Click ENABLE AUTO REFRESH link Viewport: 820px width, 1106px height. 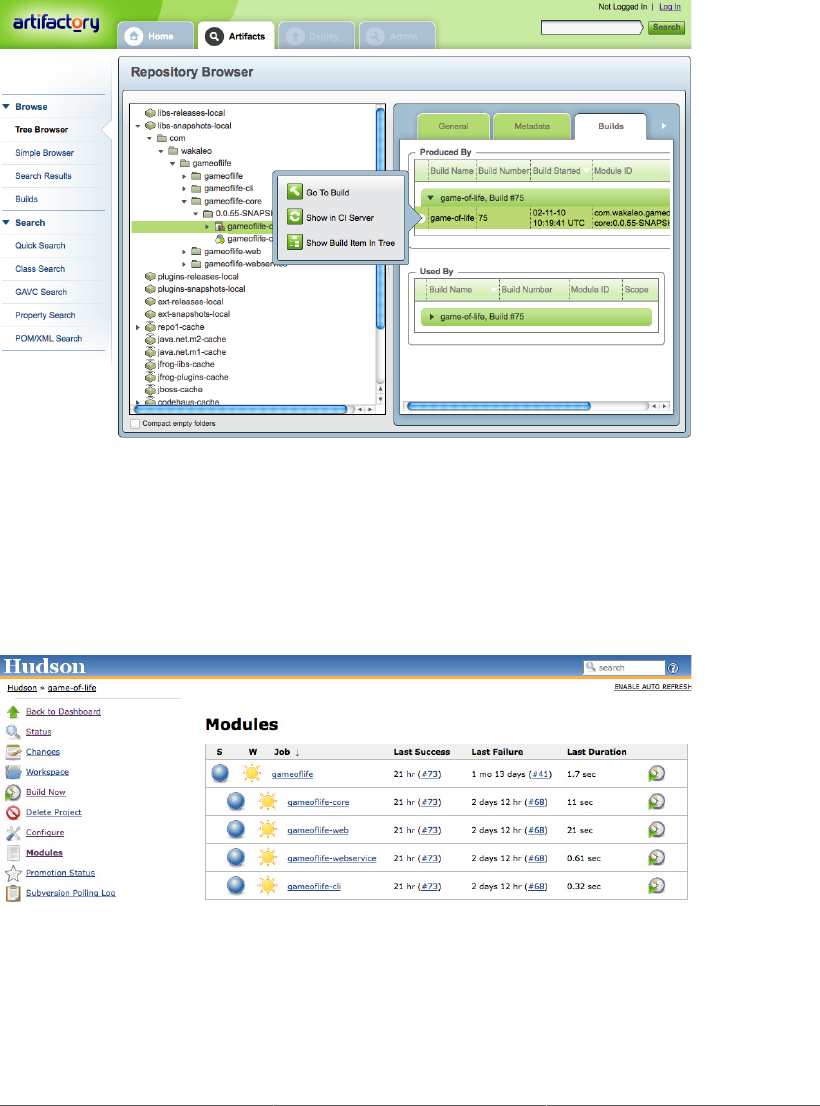652,686
